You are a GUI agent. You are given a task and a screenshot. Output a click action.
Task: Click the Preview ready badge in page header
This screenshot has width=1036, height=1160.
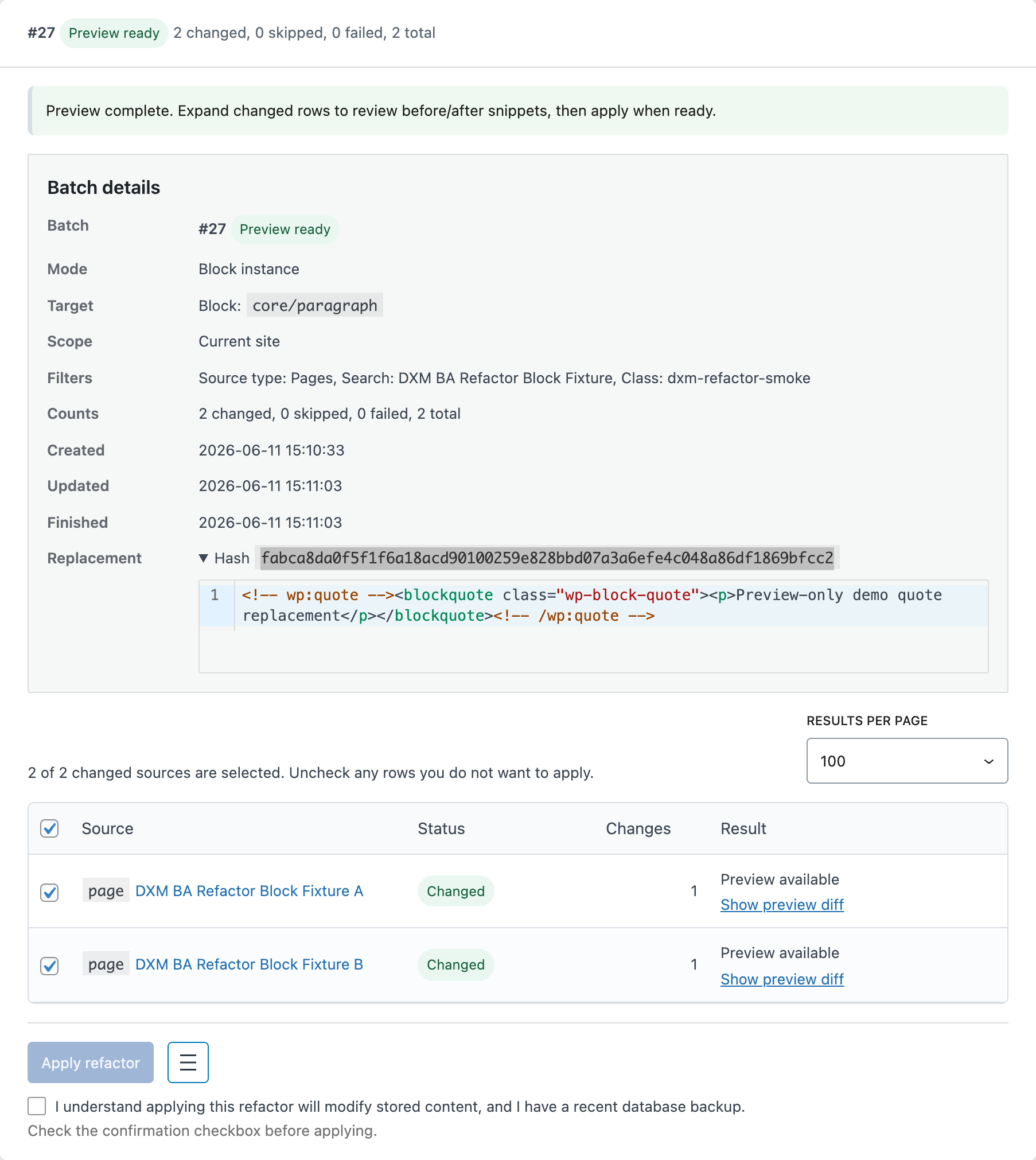click(114, 33)
